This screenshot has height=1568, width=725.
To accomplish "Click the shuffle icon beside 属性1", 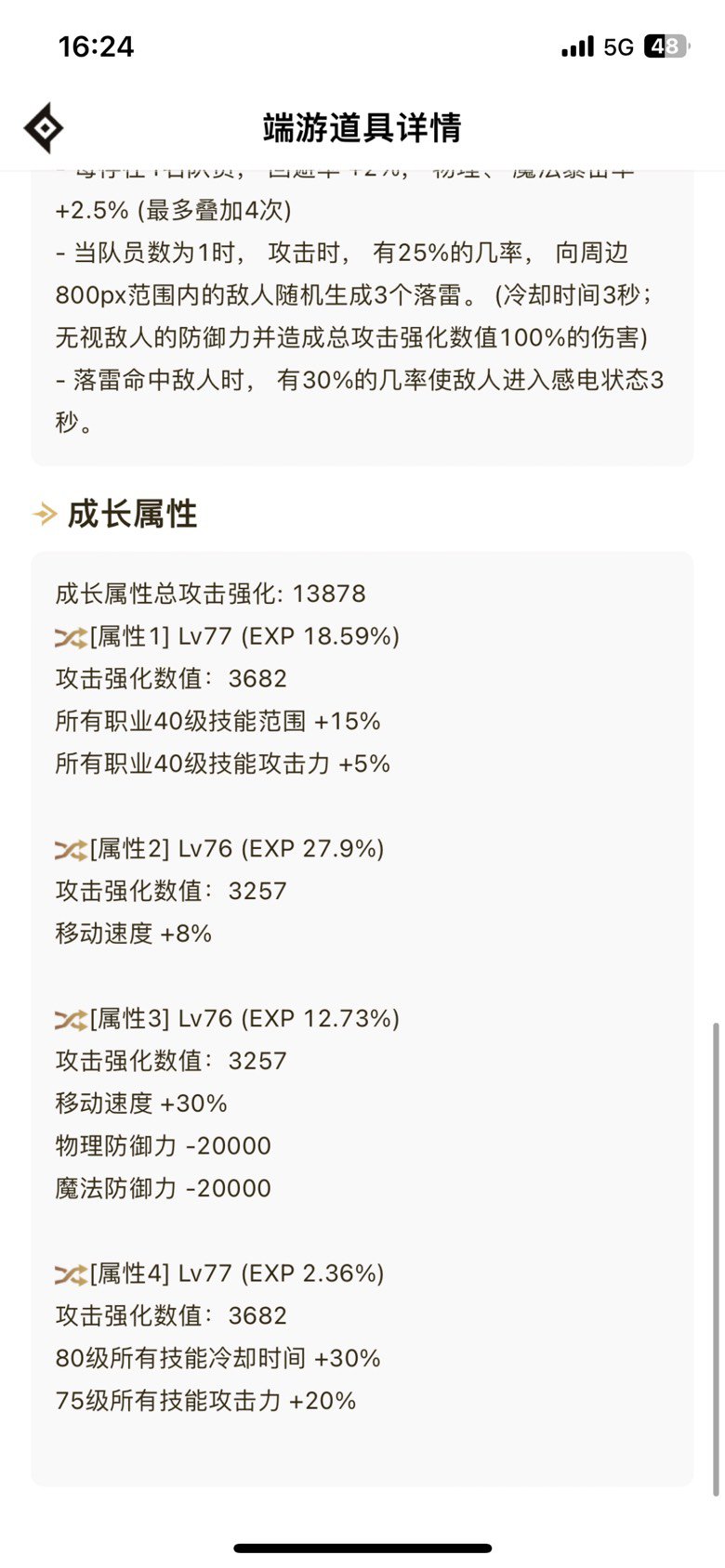I will (71, 637).
